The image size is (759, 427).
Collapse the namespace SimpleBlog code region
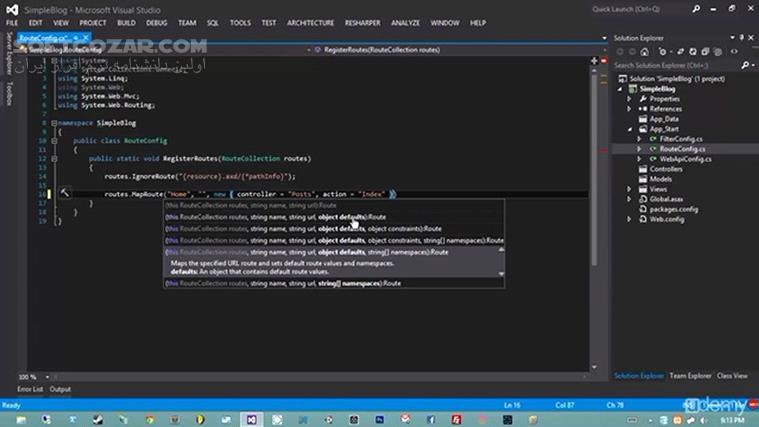(54, 123)
